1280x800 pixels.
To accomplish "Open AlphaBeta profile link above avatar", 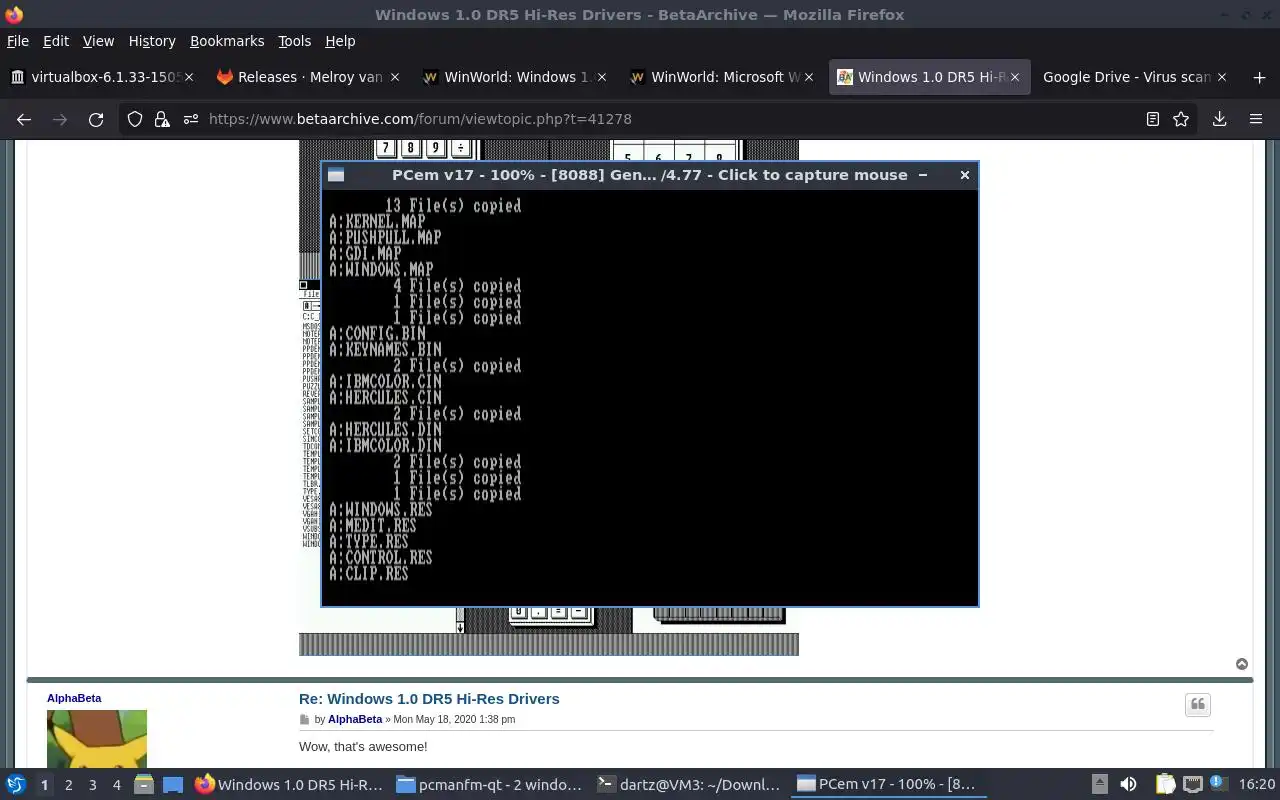I will click(74, 698).
